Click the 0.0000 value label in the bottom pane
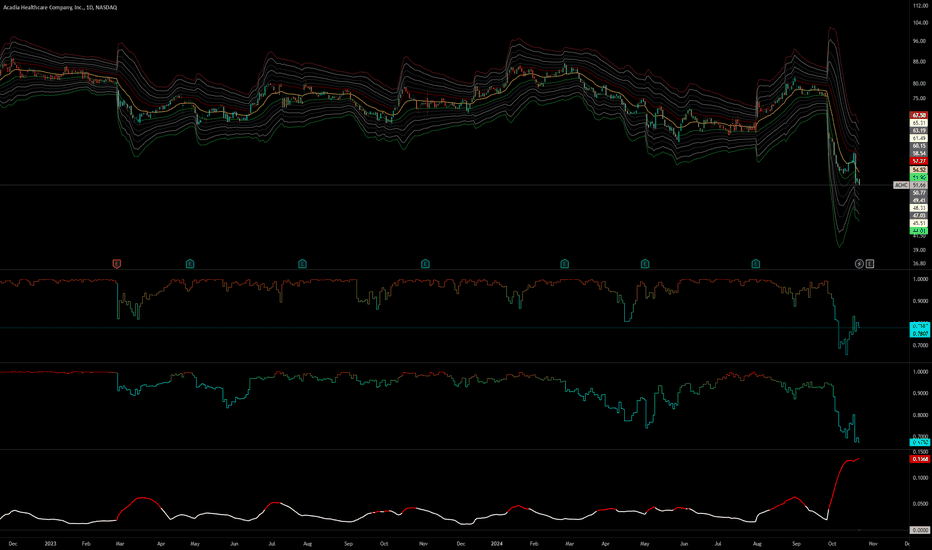Screen dimensions: 932x550 (x=920, y=530)
